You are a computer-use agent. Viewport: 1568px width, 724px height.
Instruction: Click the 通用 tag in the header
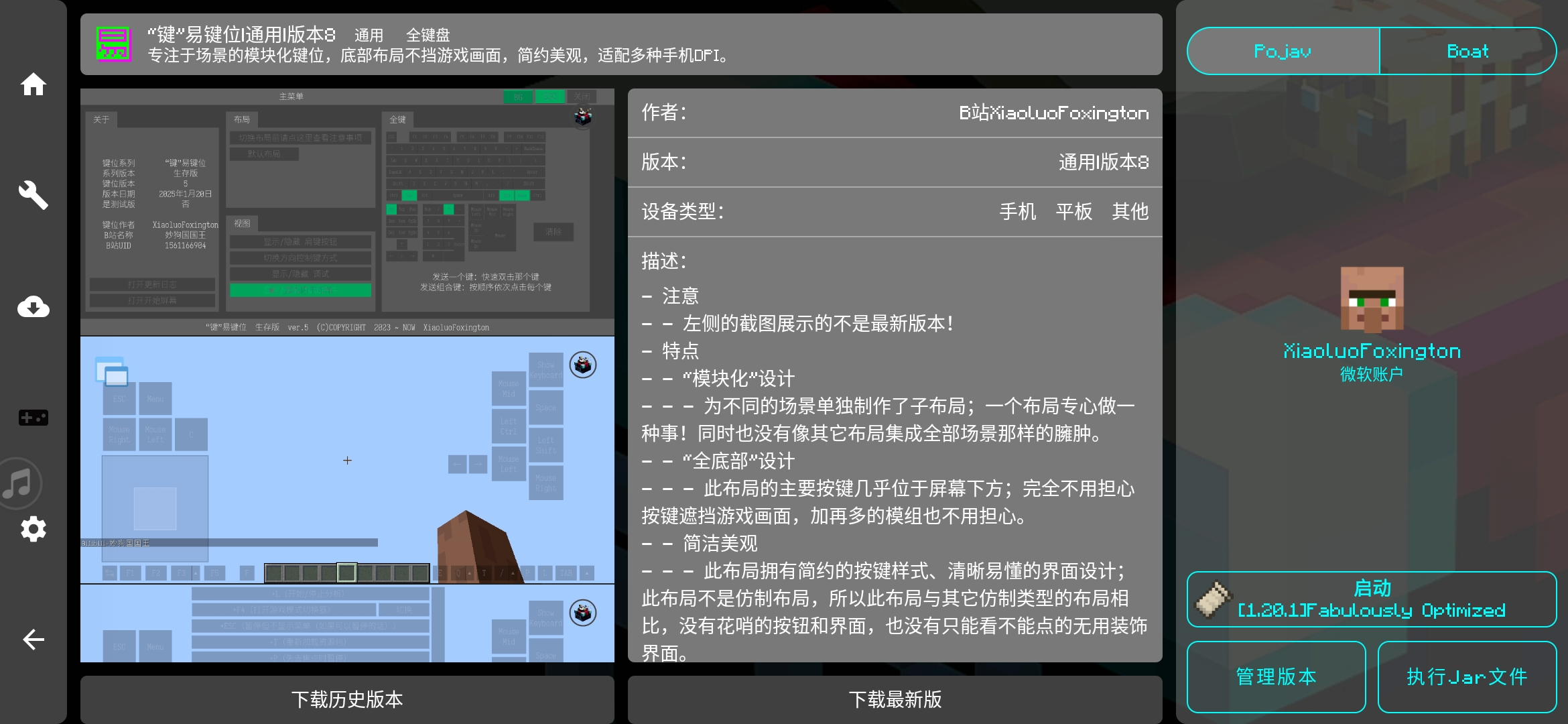369,35
